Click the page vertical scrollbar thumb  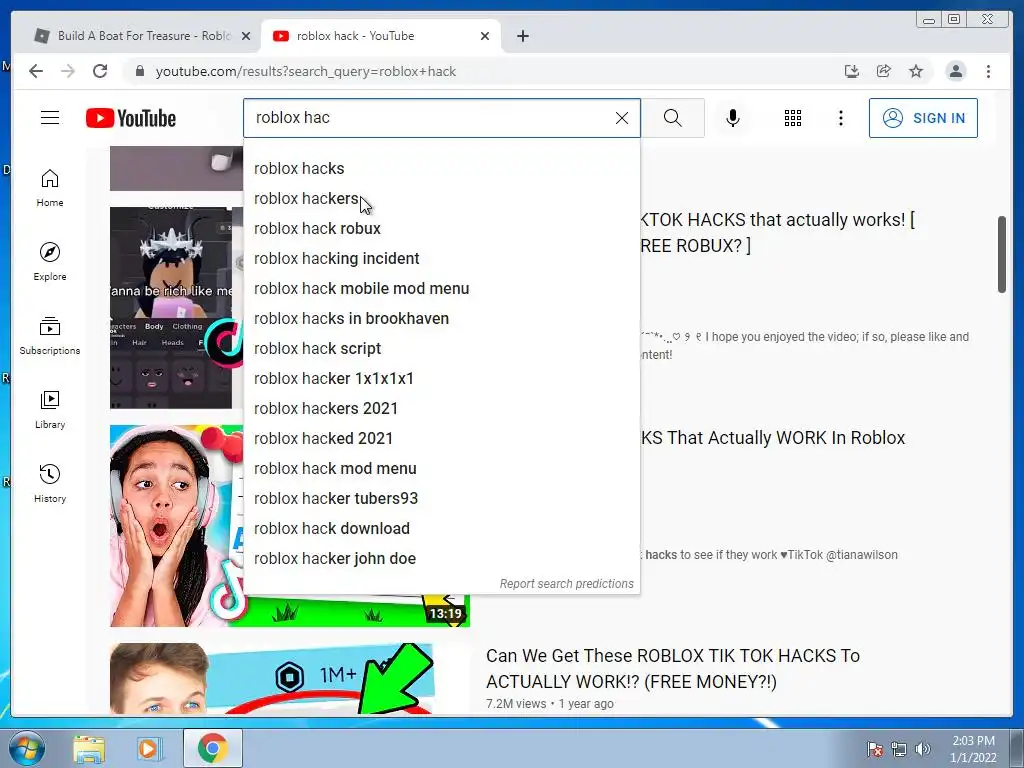[x=1002, y=254]
